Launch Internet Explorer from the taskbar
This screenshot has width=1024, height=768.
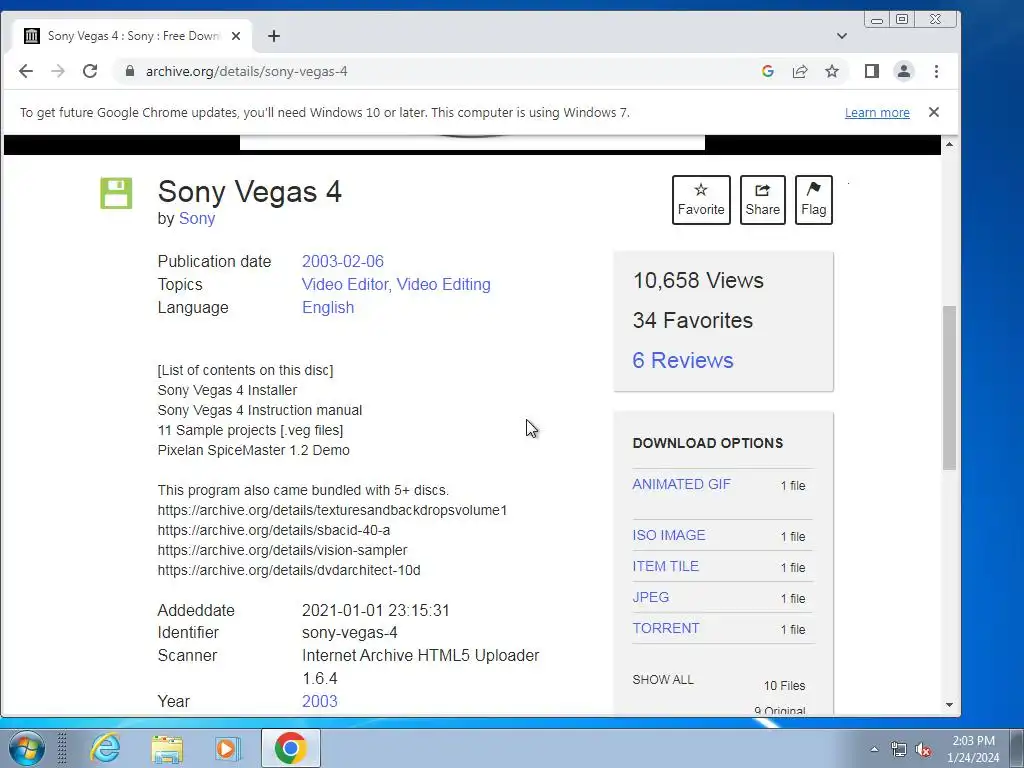coord(105,748)
